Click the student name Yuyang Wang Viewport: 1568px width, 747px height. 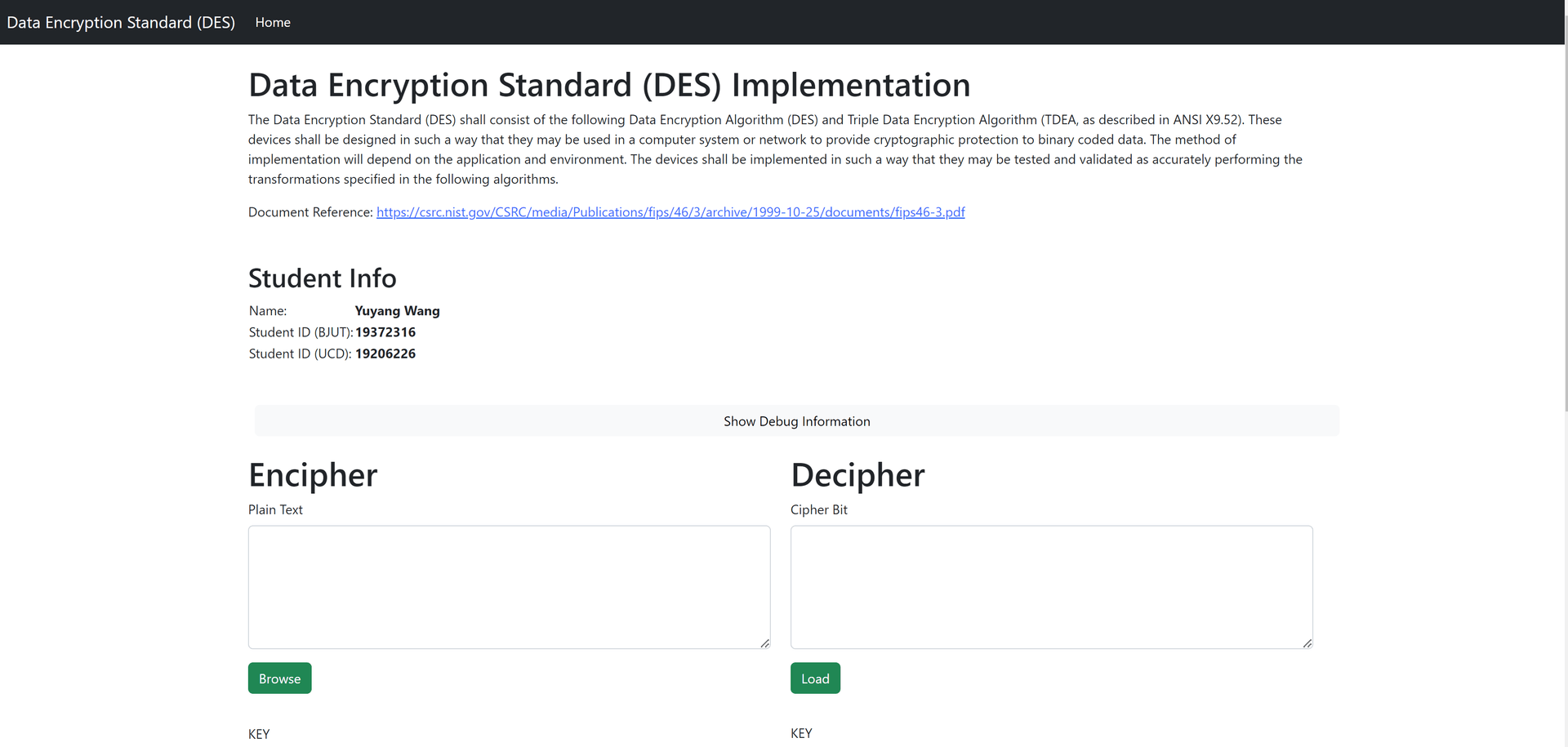(397, 311)
